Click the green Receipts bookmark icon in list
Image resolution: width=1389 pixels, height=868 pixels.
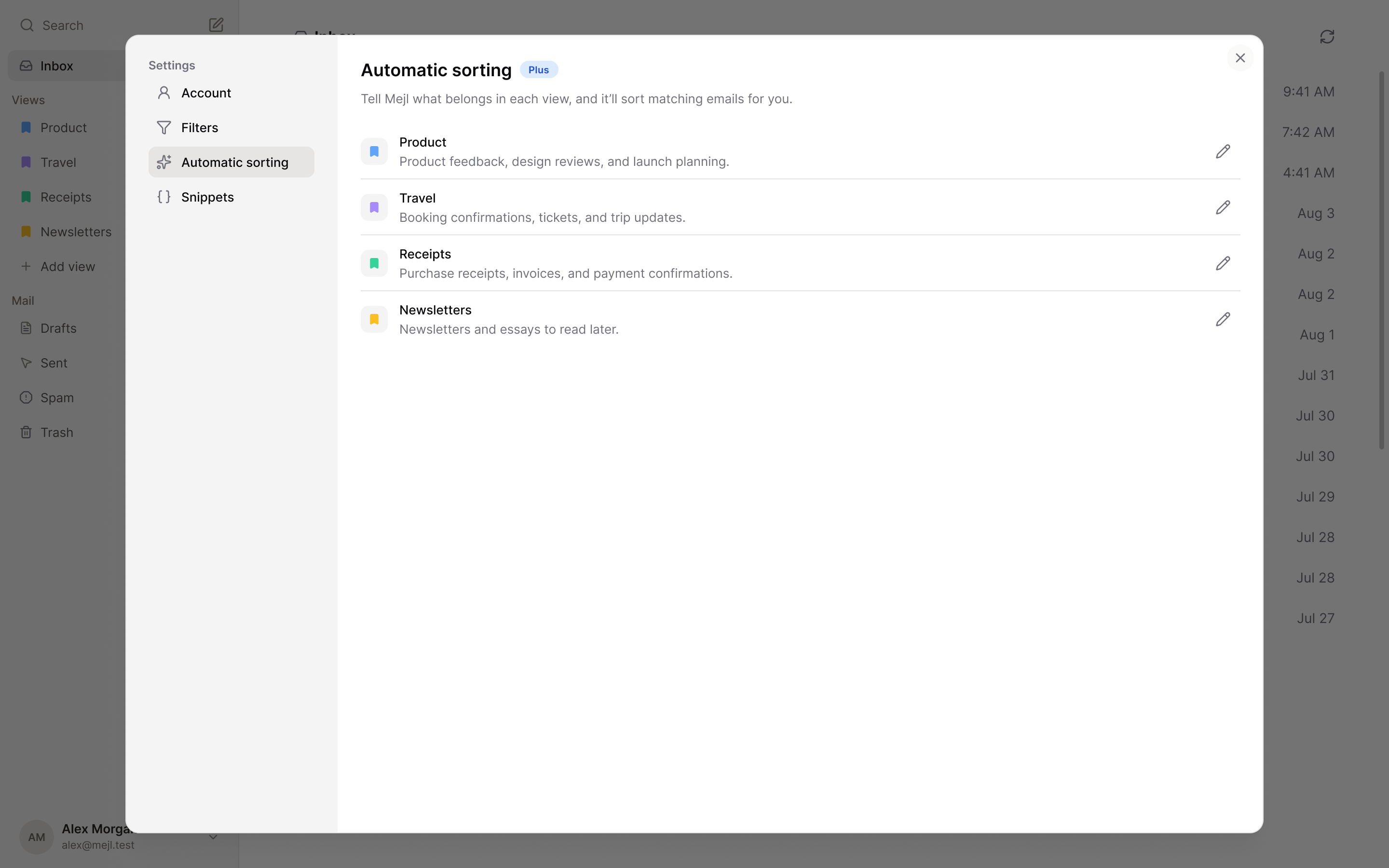[x=374, y=263]
